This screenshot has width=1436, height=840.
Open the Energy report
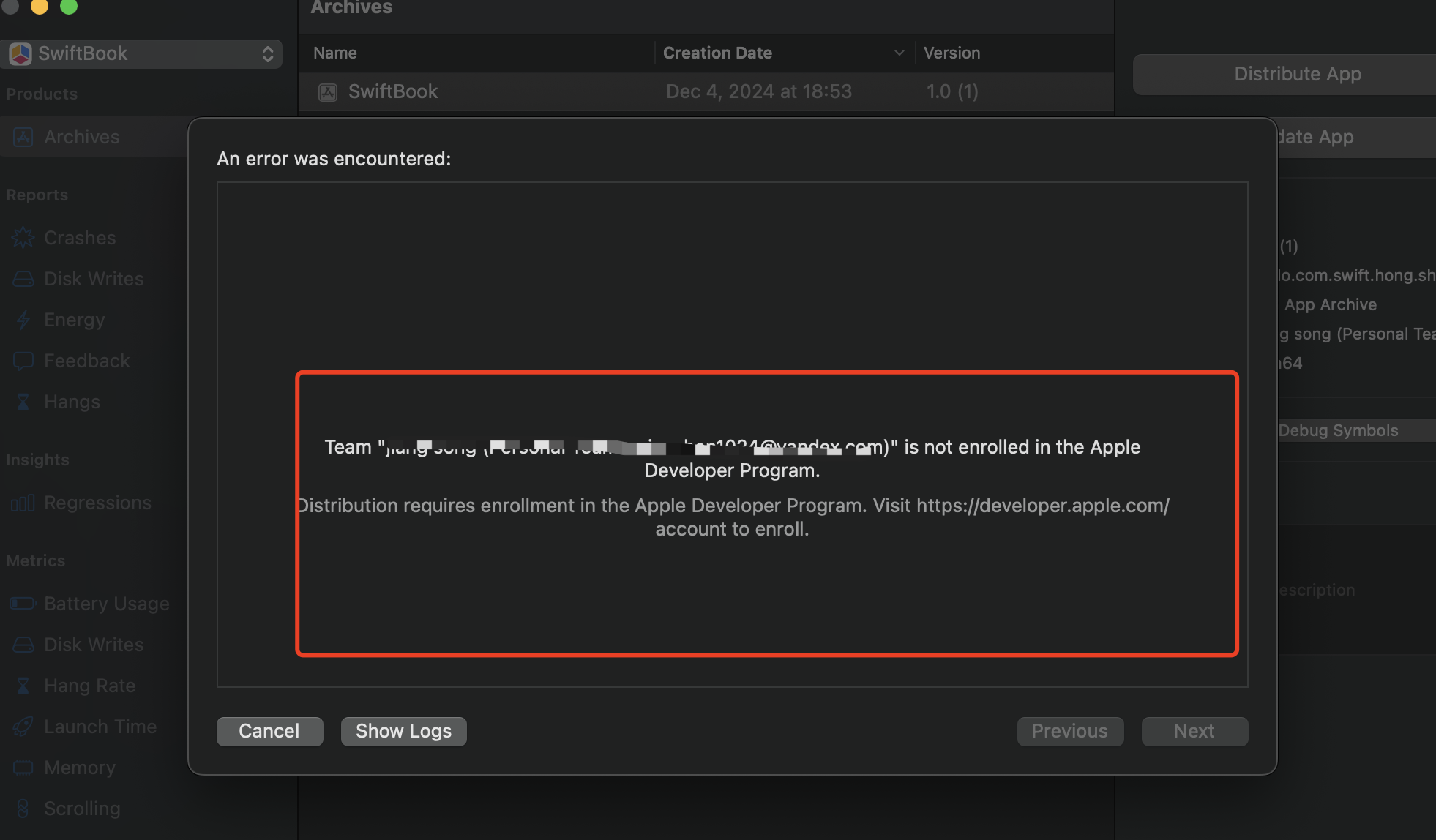[73, 320]
